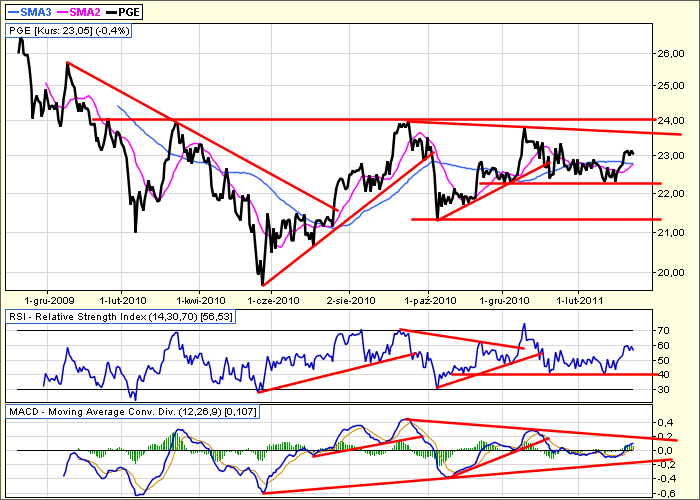Viewport: 700px width, 500px height.
Task: Click the MACD 0,4 axis value
Action: [666, 422]
